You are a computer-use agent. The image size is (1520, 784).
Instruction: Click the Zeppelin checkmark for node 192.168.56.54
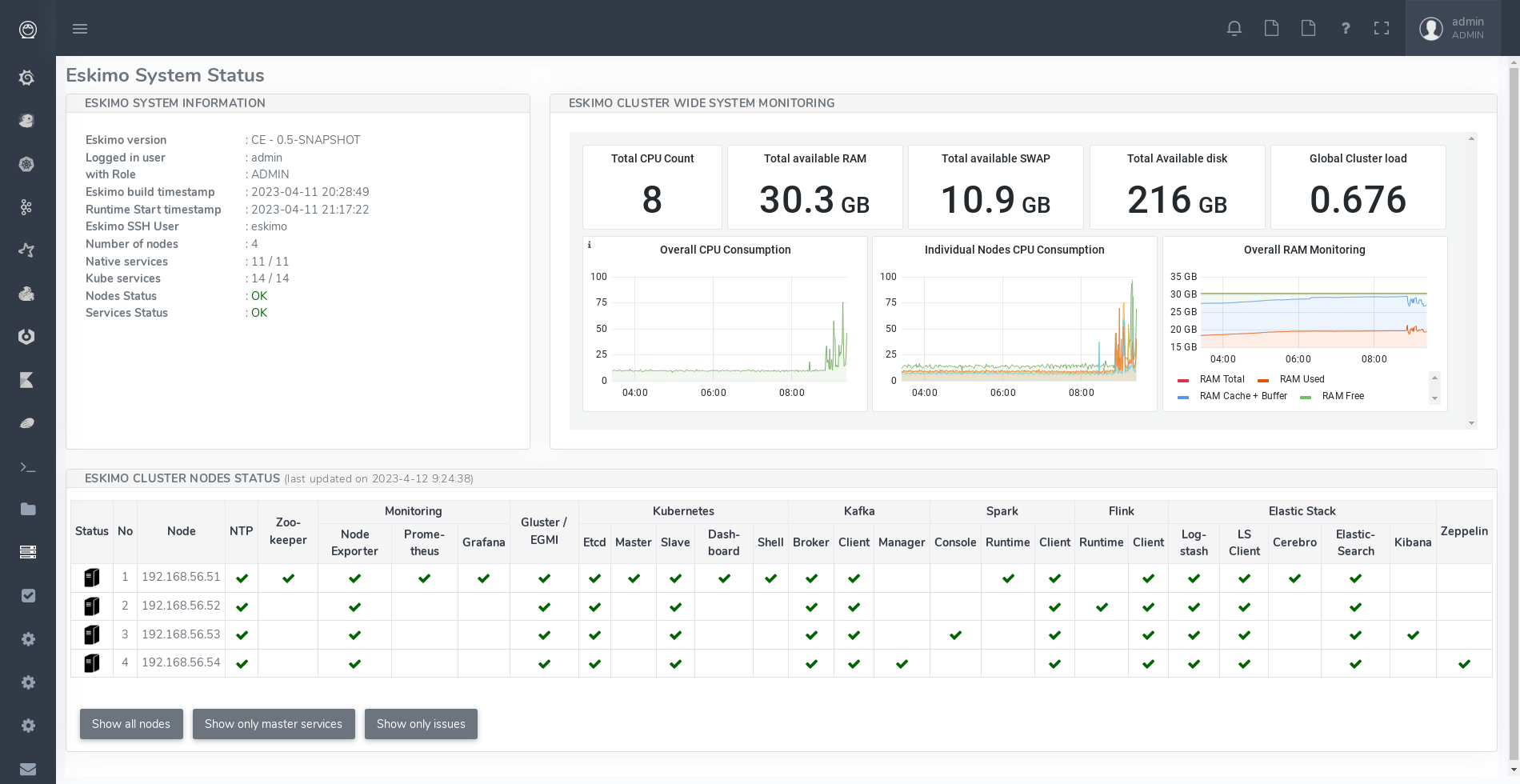coord(1464,664)
